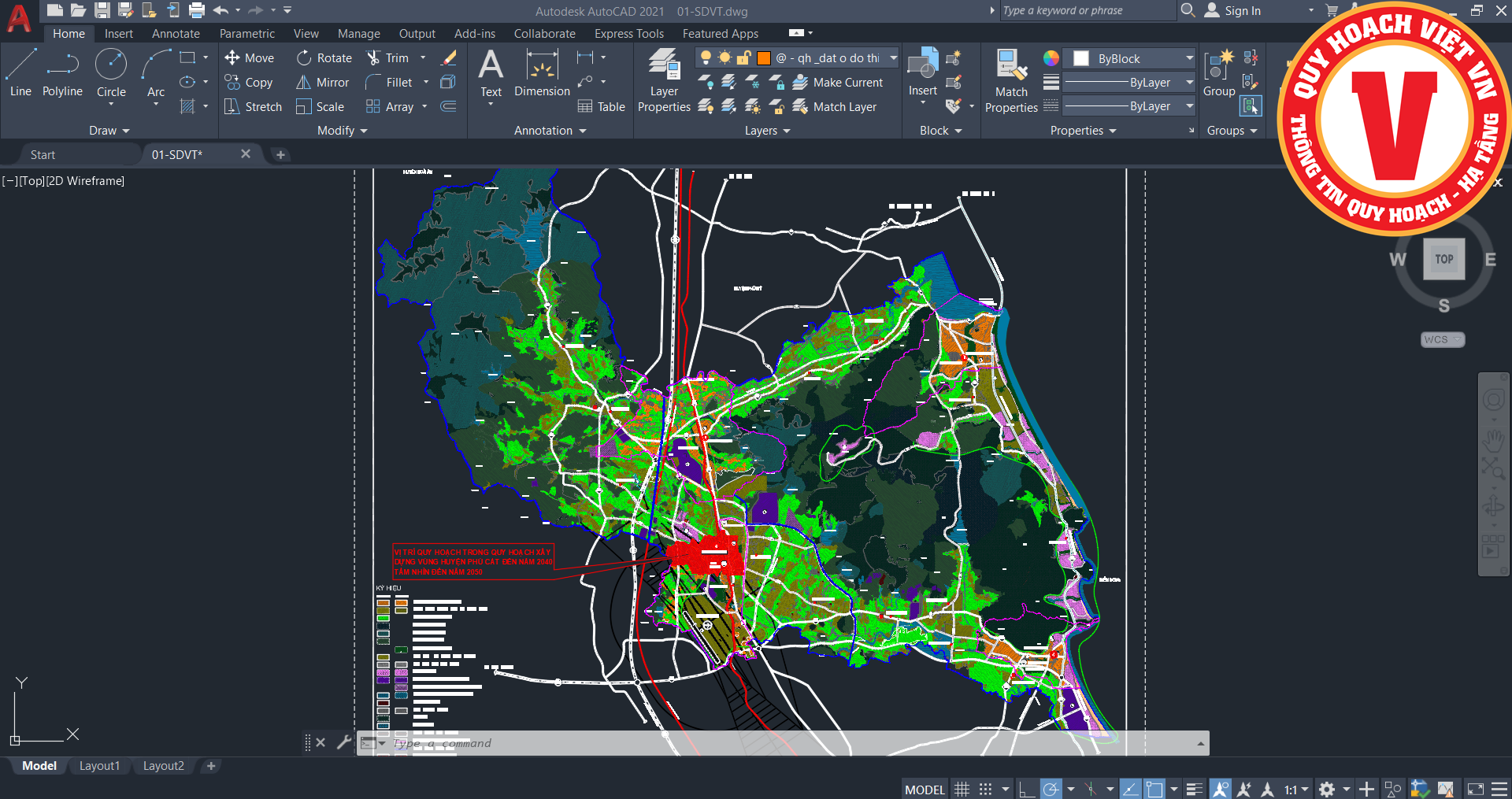This screenshot has height=799, width=1512.
Task: Click the Make Current layer button
Action: pos(838,82)
